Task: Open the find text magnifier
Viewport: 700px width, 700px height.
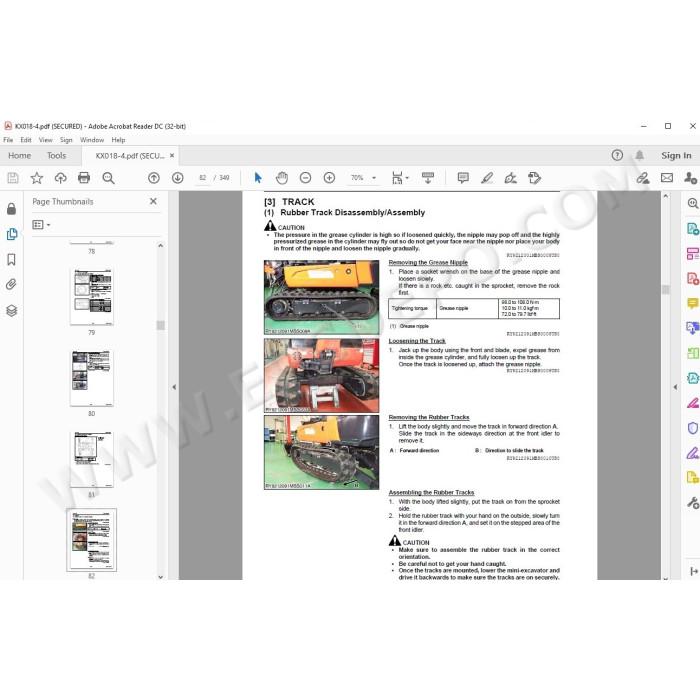Action: point(108,178)
